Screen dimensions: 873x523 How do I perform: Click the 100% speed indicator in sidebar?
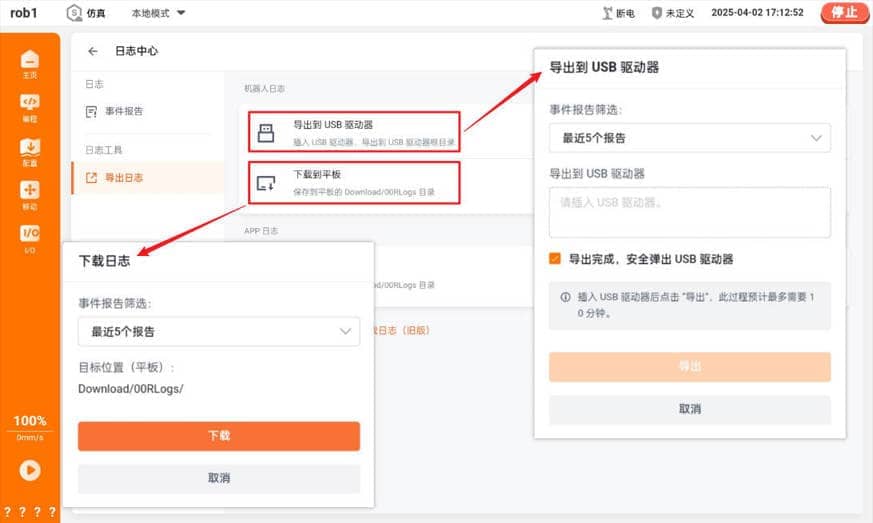30,420
